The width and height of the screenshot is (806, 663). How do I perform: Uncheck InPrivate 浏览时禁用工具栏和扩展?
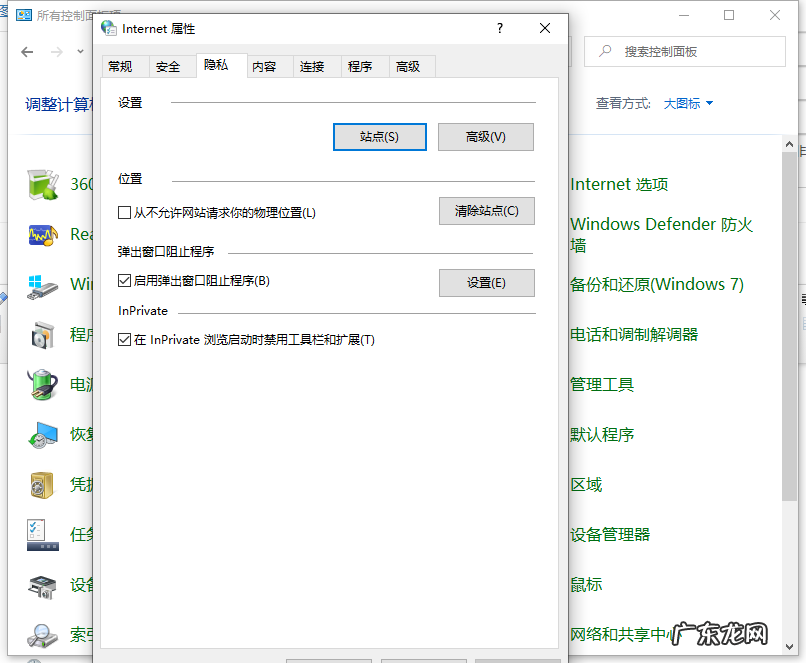pyautogui.click(x=123, y=338)
